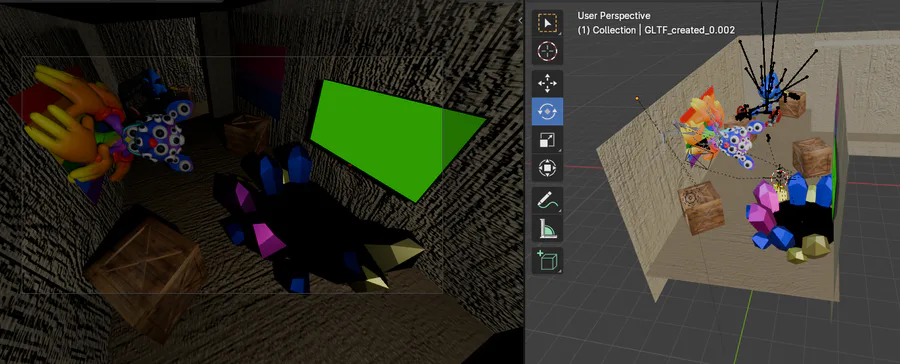Viewport: 900px width, 364px height.
Task: Click the orange light origin dot
Action: pyautogui.click(x=637, y=99)
